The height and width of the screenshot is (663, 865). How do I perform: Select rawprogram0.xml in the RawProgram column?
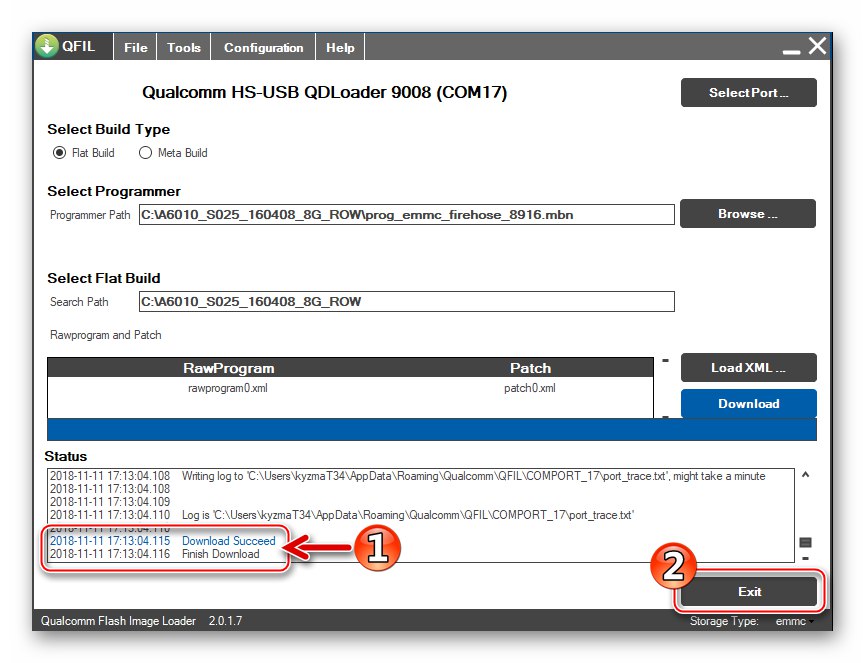click(228, 388)
